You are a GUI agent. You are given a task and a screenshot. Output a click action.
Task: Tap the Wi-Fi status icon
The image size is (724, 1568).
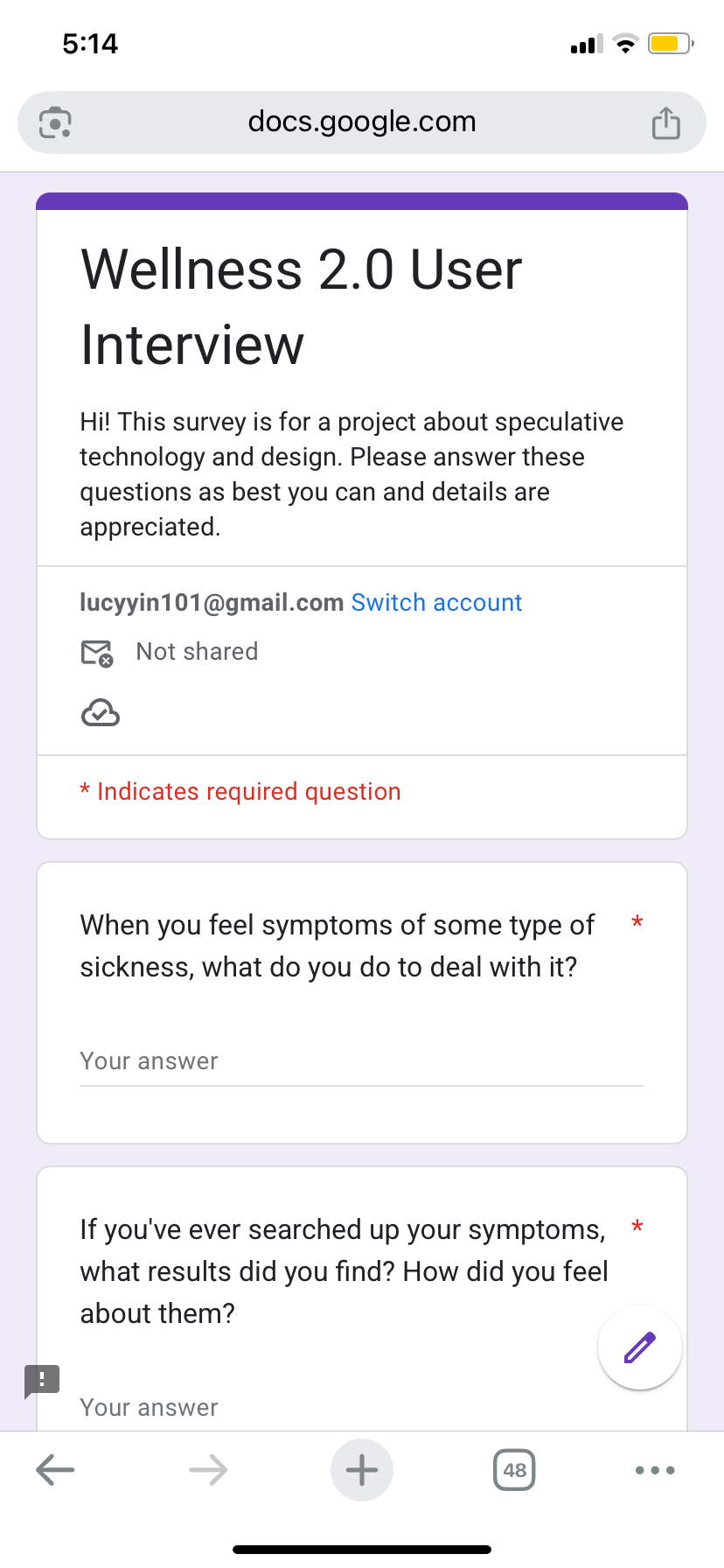[625, 44]
